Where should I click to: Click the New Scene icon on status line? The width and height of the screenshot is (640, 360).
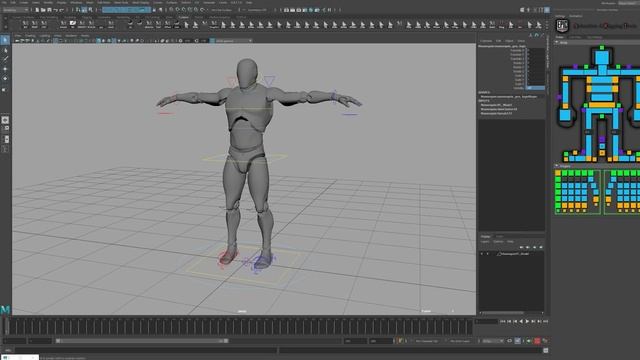coord(37,10)
